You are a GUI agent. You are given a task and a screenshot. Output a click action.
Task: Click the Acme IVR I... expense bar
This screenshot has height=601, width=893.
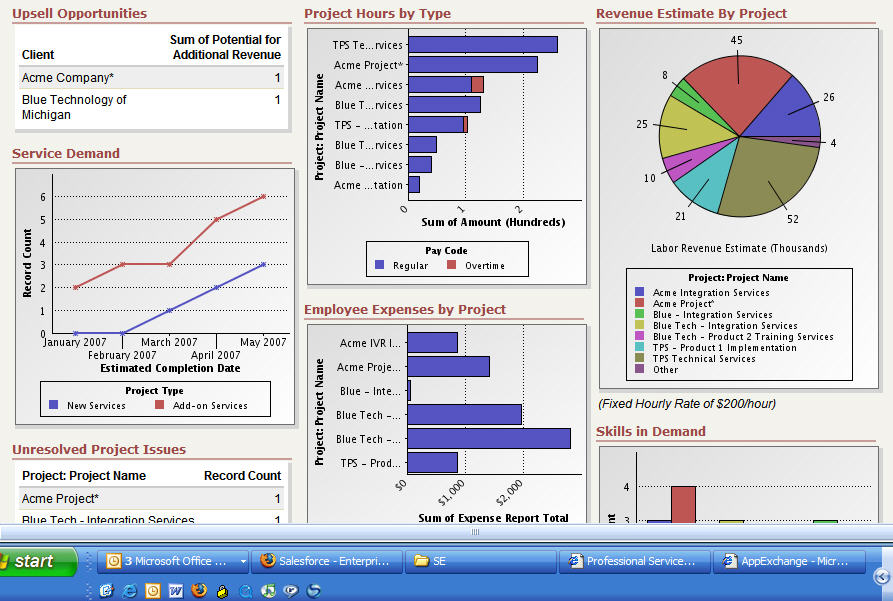[x=432, y=343]
